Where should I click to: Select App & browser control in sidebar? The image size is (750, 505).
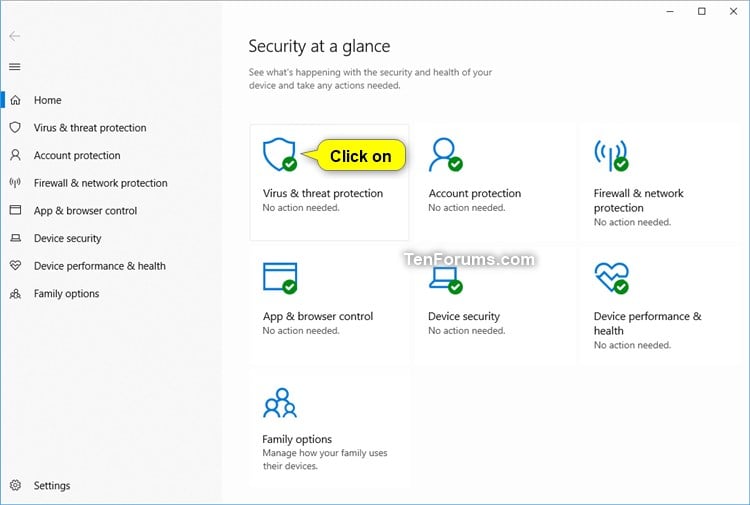point(85,211)
